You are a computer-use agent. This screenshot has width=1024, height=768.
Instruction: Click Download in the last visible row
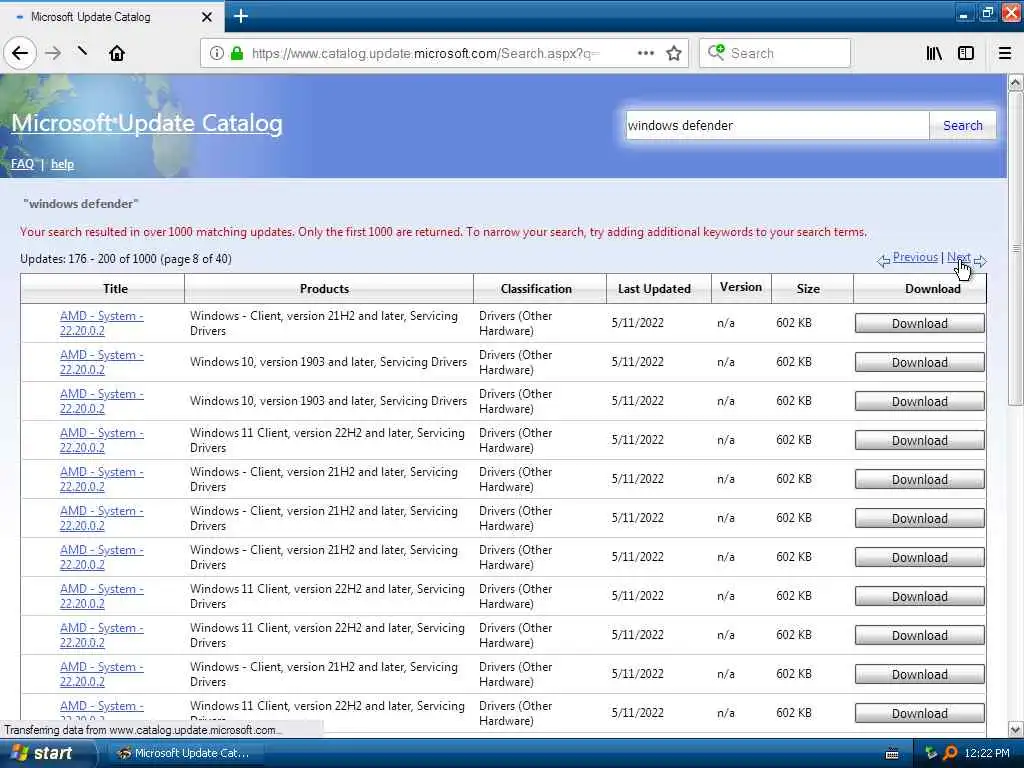pyautogui.click(x=920, y=713)
